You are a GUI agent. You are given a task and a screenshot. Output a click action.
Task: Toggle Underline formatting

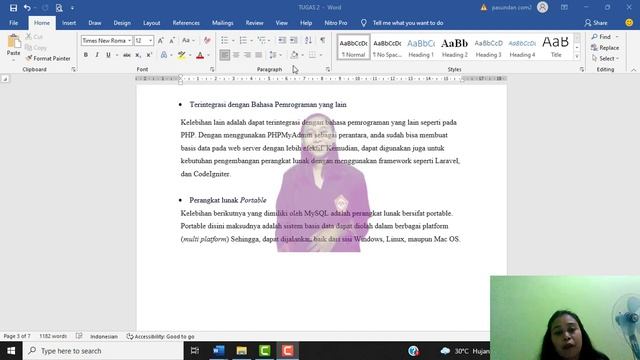108,55
